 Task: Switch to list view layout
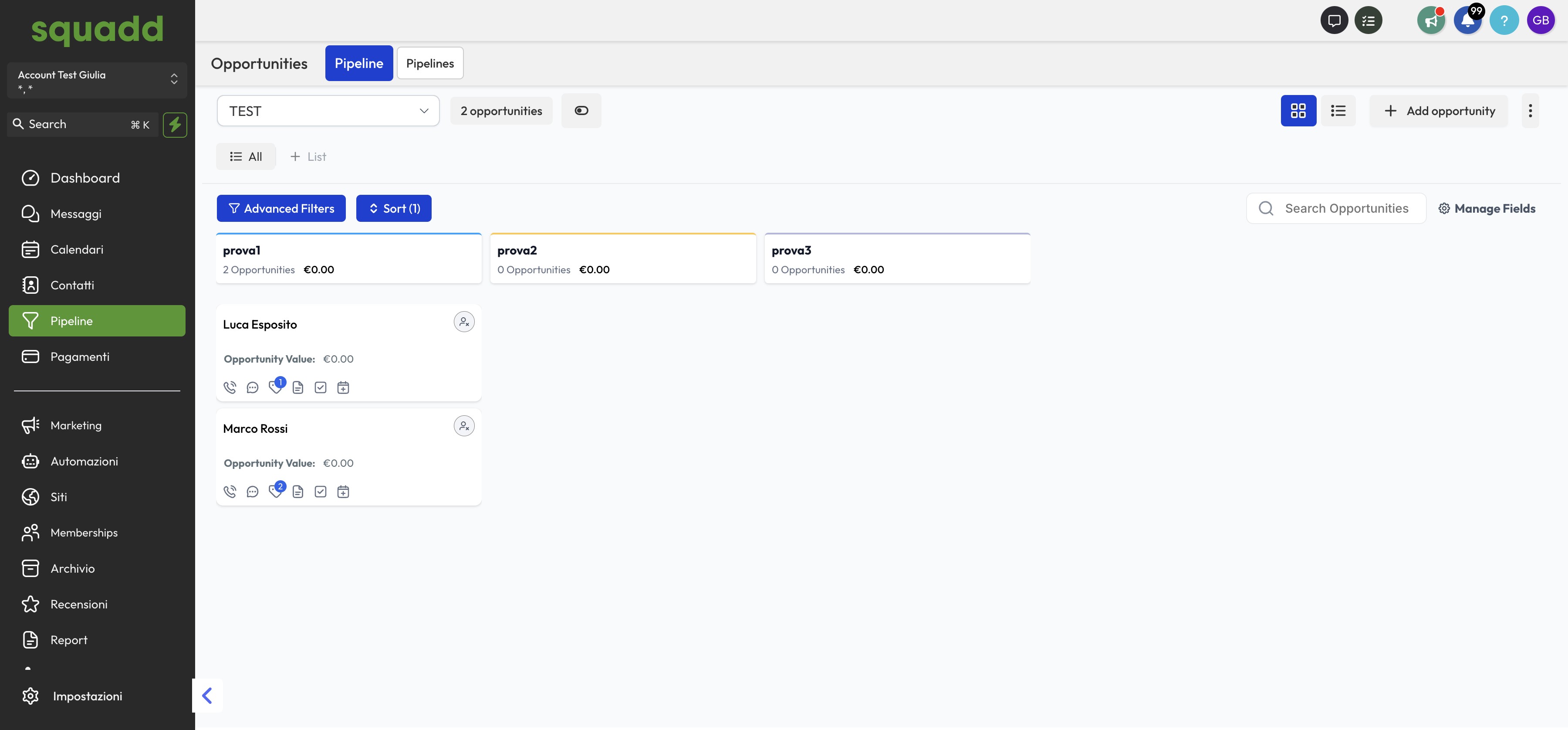pos(1338,111)
